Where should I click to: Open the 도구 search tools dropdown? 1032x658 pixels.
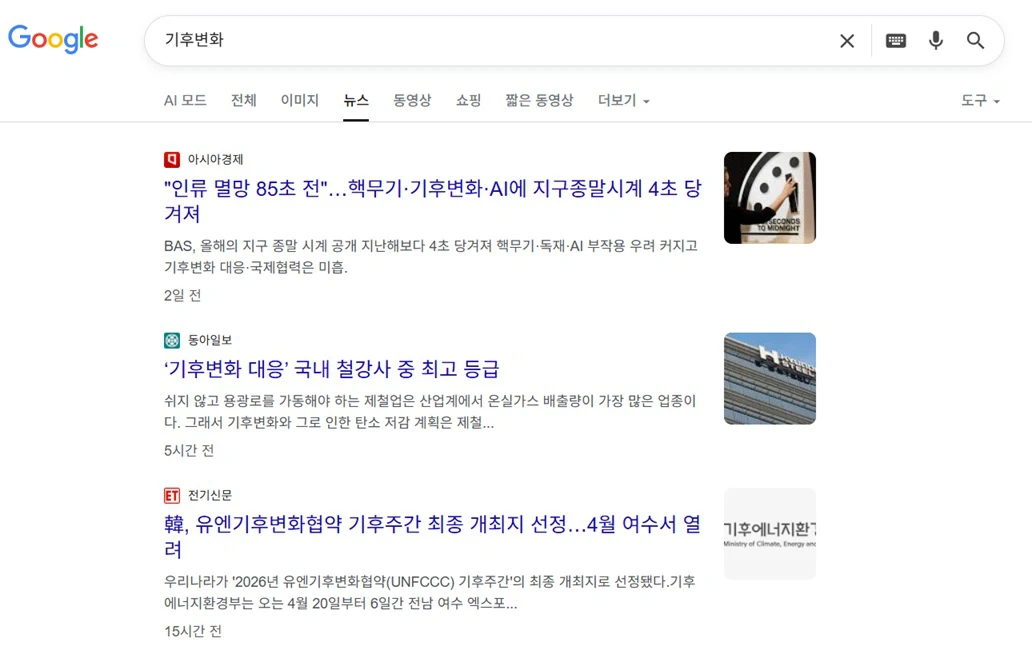[977, 100]
